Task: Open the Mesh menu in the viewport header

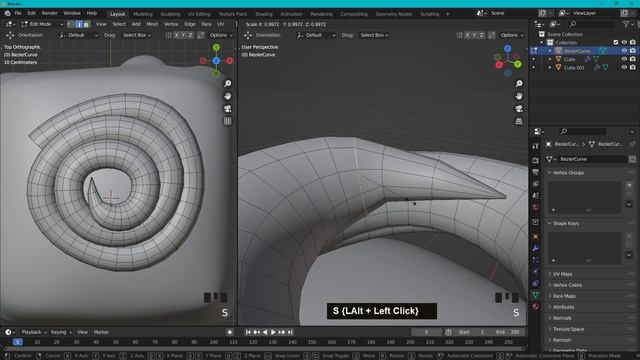Action: (x=152, y=24)
